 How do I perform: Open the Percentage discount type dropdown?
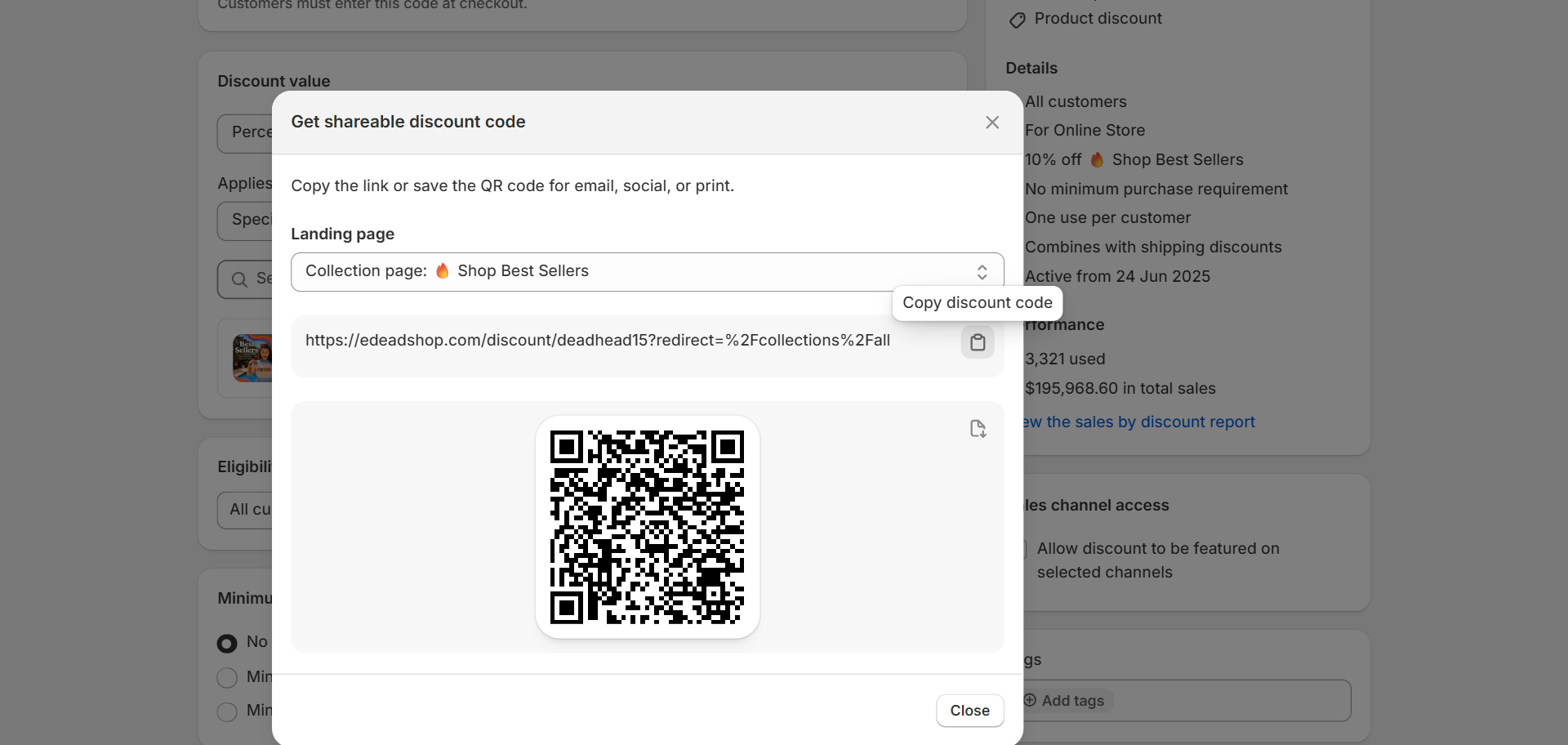coord(245,133)
